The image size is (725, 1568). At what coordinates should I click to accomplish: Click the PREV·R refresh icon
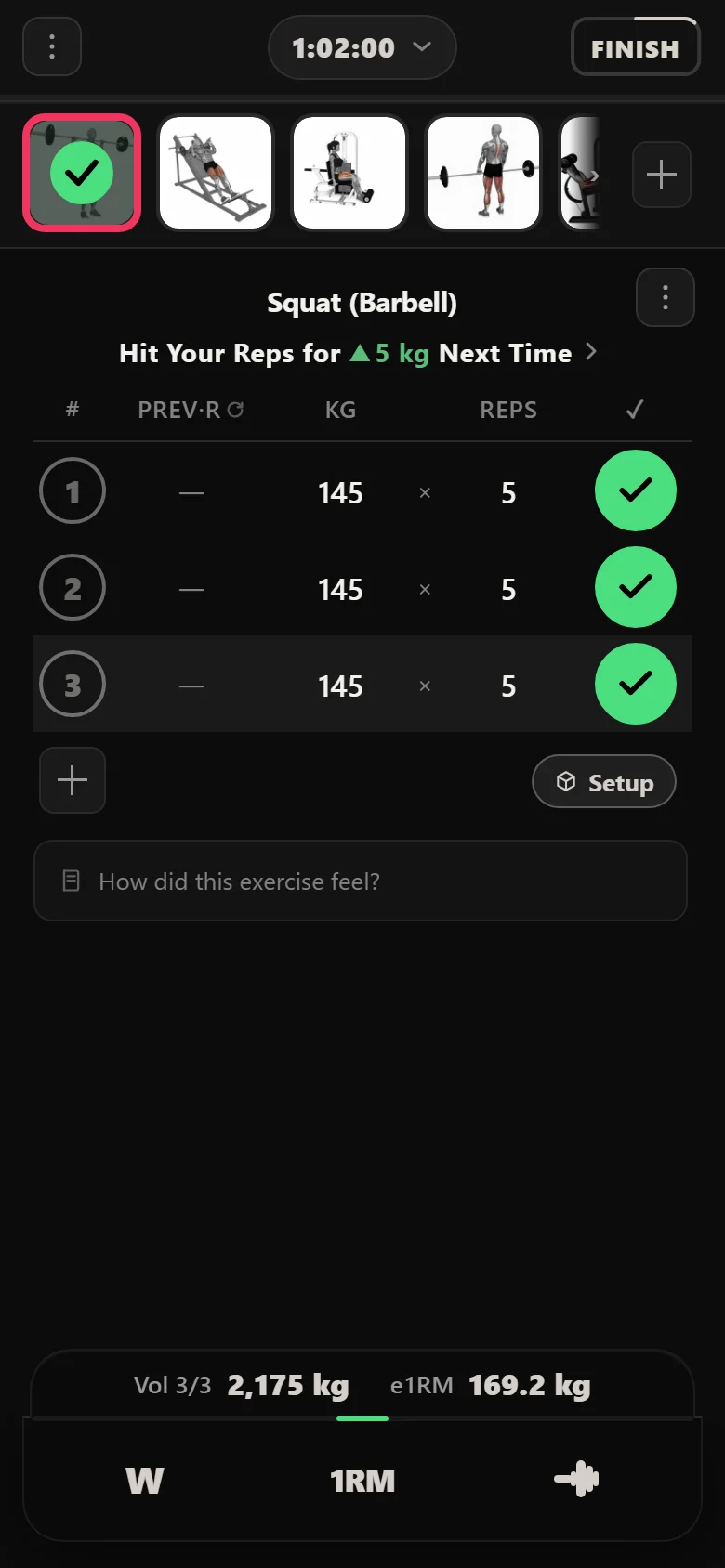point(235,410)
